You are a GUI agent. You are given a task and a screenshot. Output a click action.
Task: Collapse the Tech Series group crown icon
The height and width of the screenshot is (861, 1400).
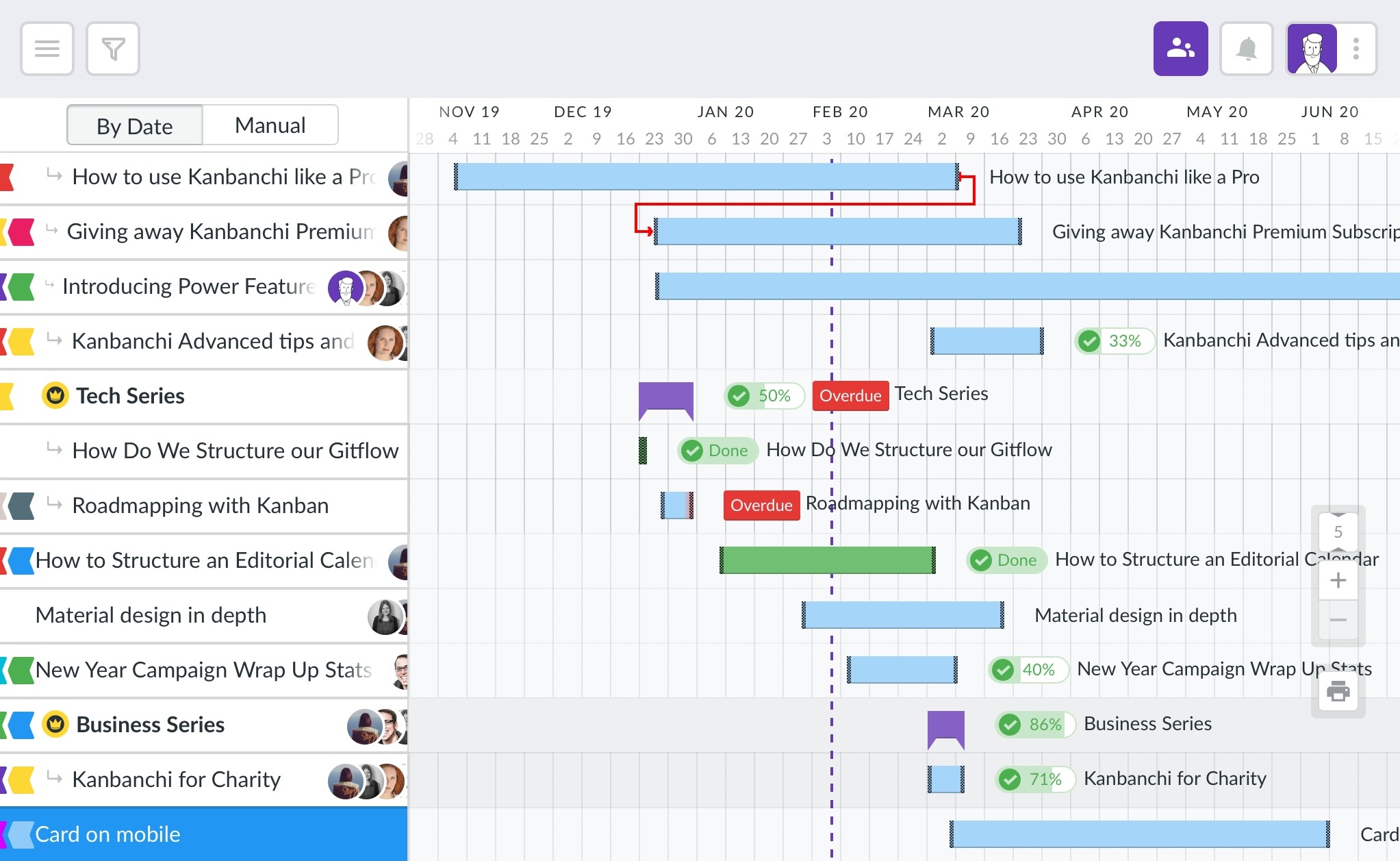[55, 395]
